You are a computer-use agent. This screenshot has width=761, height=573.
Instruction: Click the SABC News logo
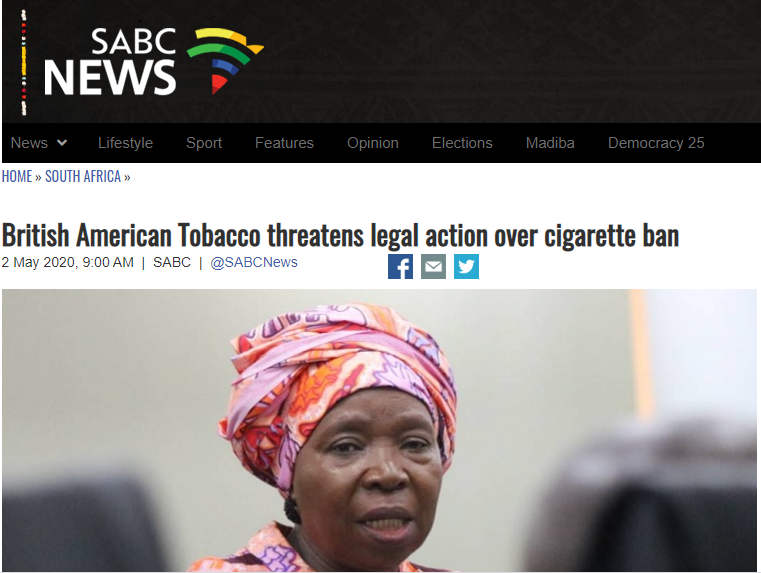pyautogui.click(x=153, y=61)
